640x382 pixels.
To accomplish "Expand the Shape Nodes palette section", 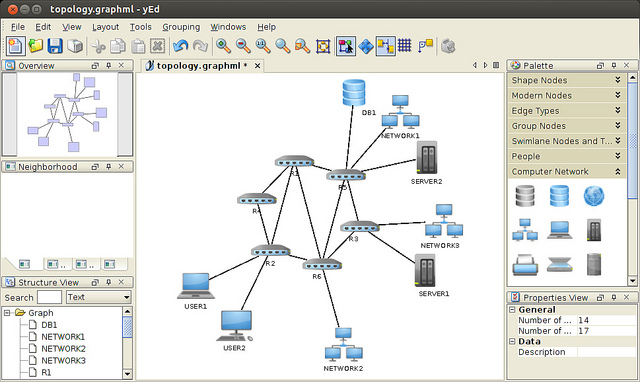I will tap(567, 80).
